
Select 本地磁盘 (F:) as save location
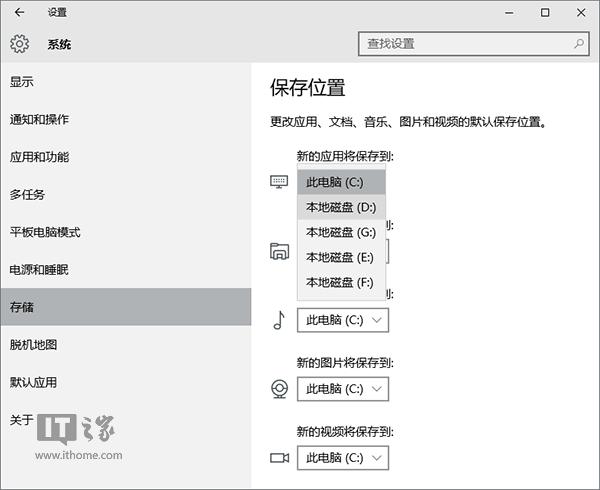pyautogui.click(x=341, y=282)
